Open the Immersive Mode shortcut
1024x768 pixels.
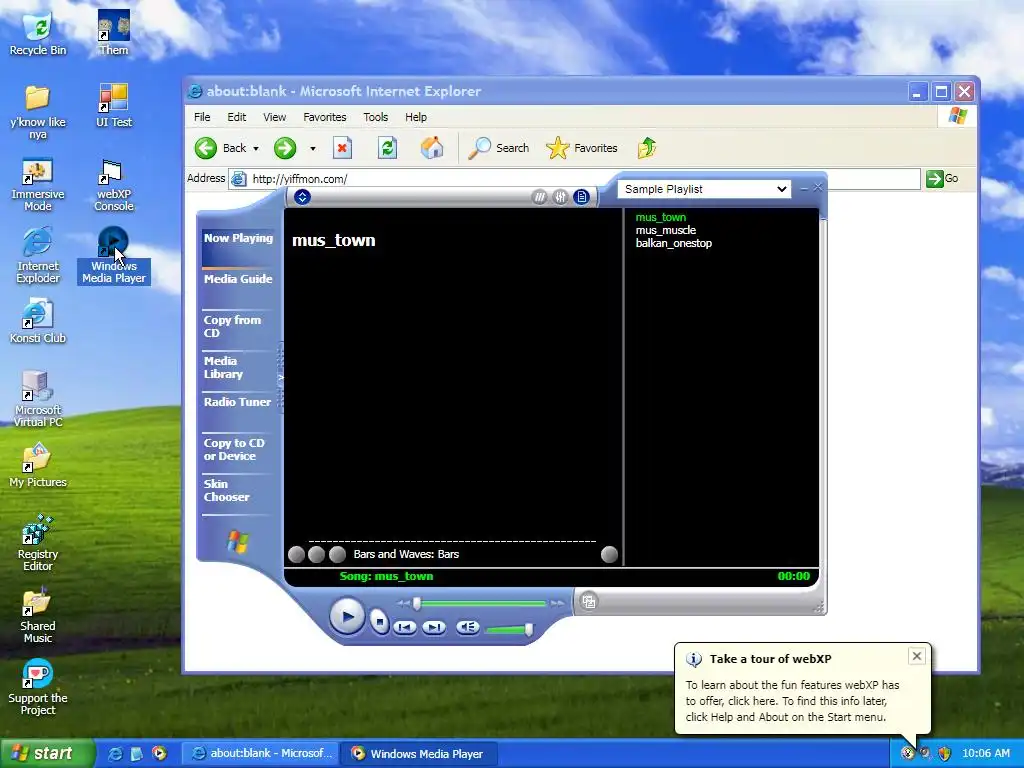coord(37,185)
